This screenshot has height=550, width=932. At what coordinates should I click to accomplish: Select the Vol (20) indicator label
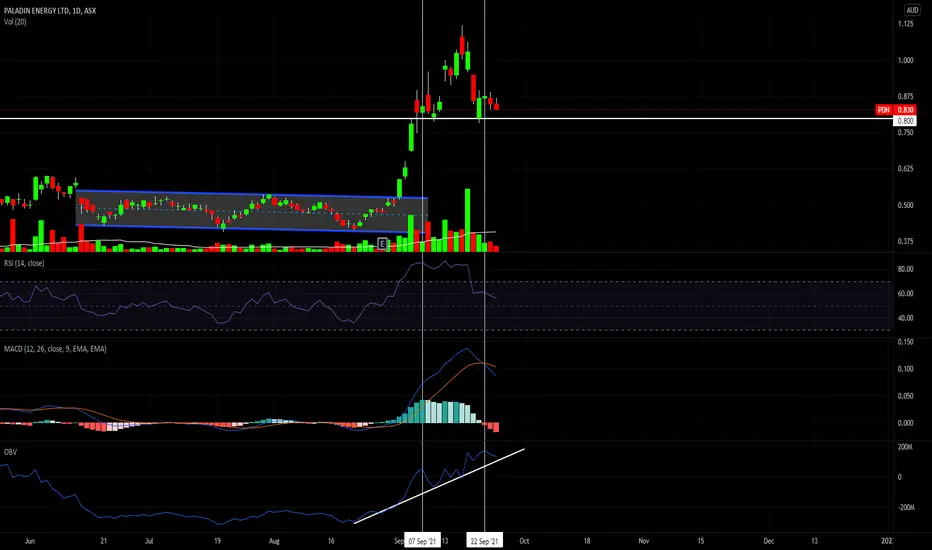point(15,21)
